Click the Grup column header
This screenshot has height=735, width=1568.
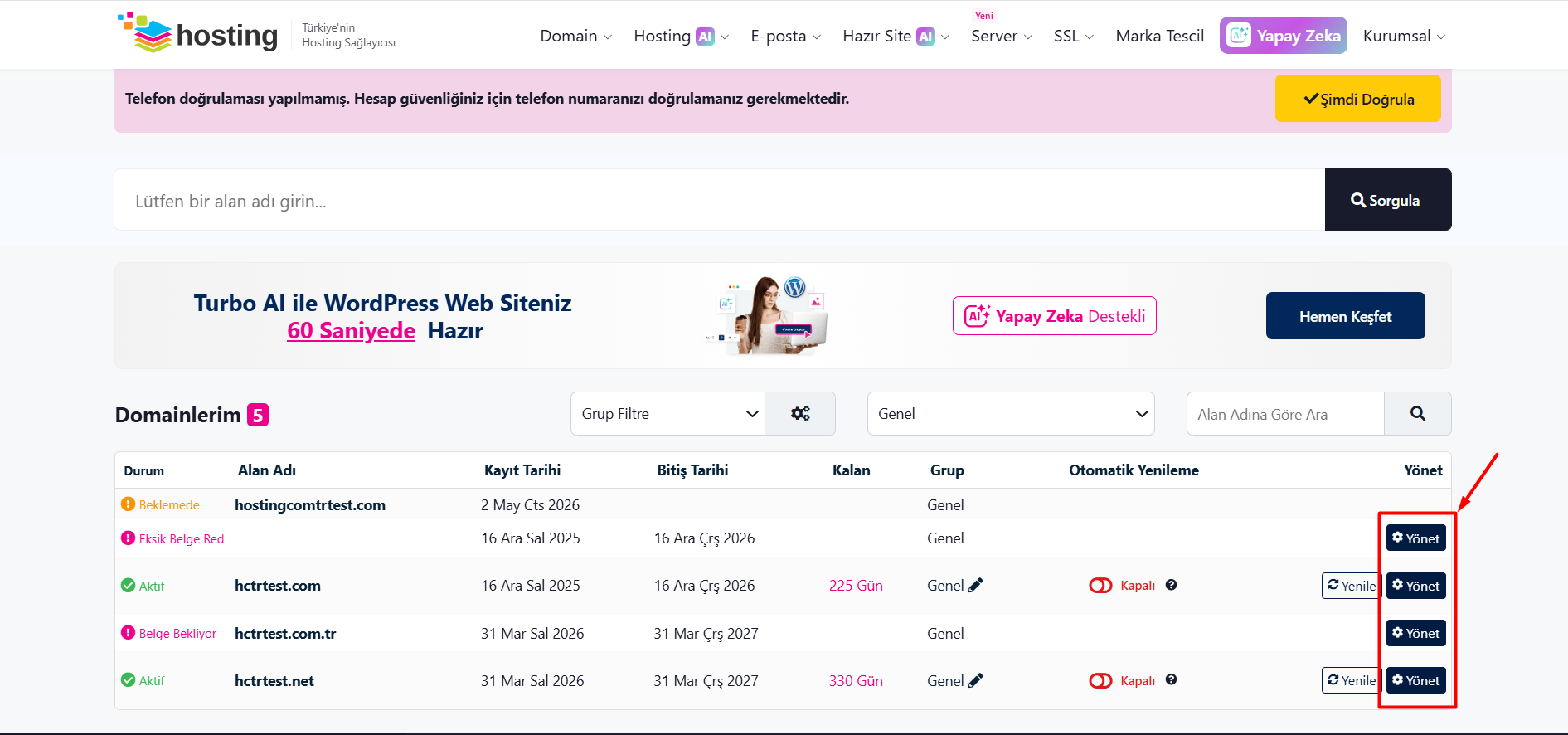(x=947, y=470)
